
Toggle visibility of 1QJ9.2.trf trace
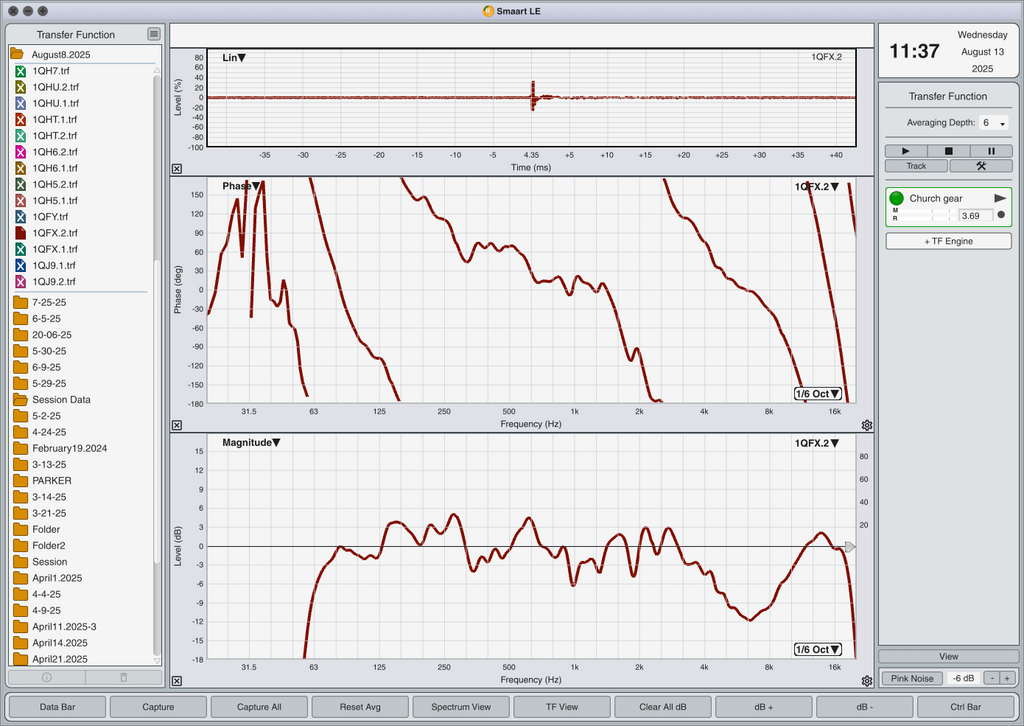pos(20,281)
